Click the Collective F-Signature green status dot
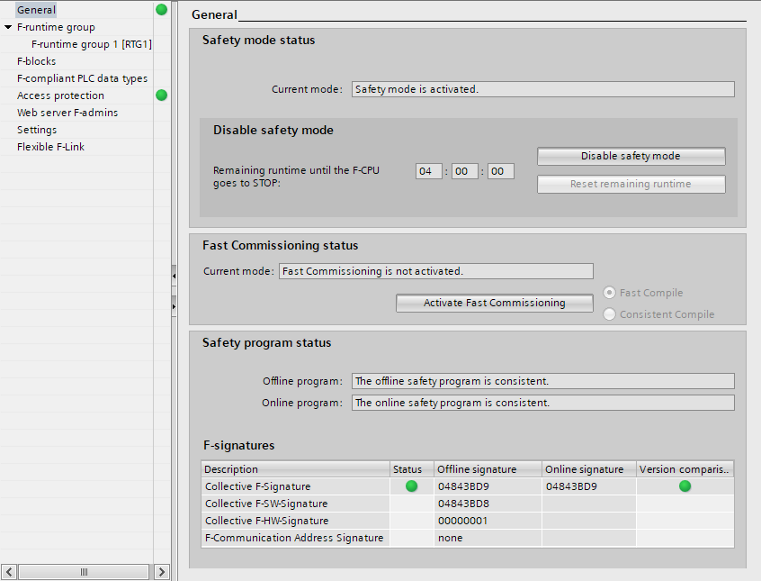 (x=411, y=486)
